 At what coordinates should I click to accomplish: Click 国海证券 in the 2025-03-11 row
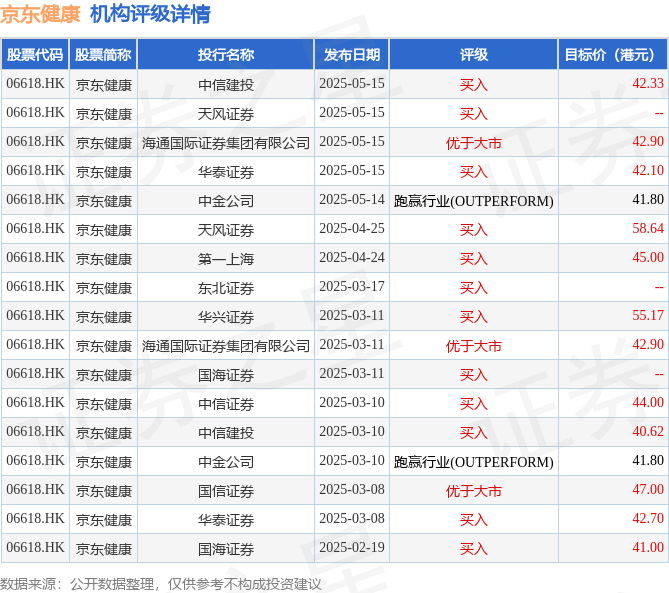[226, 375]
